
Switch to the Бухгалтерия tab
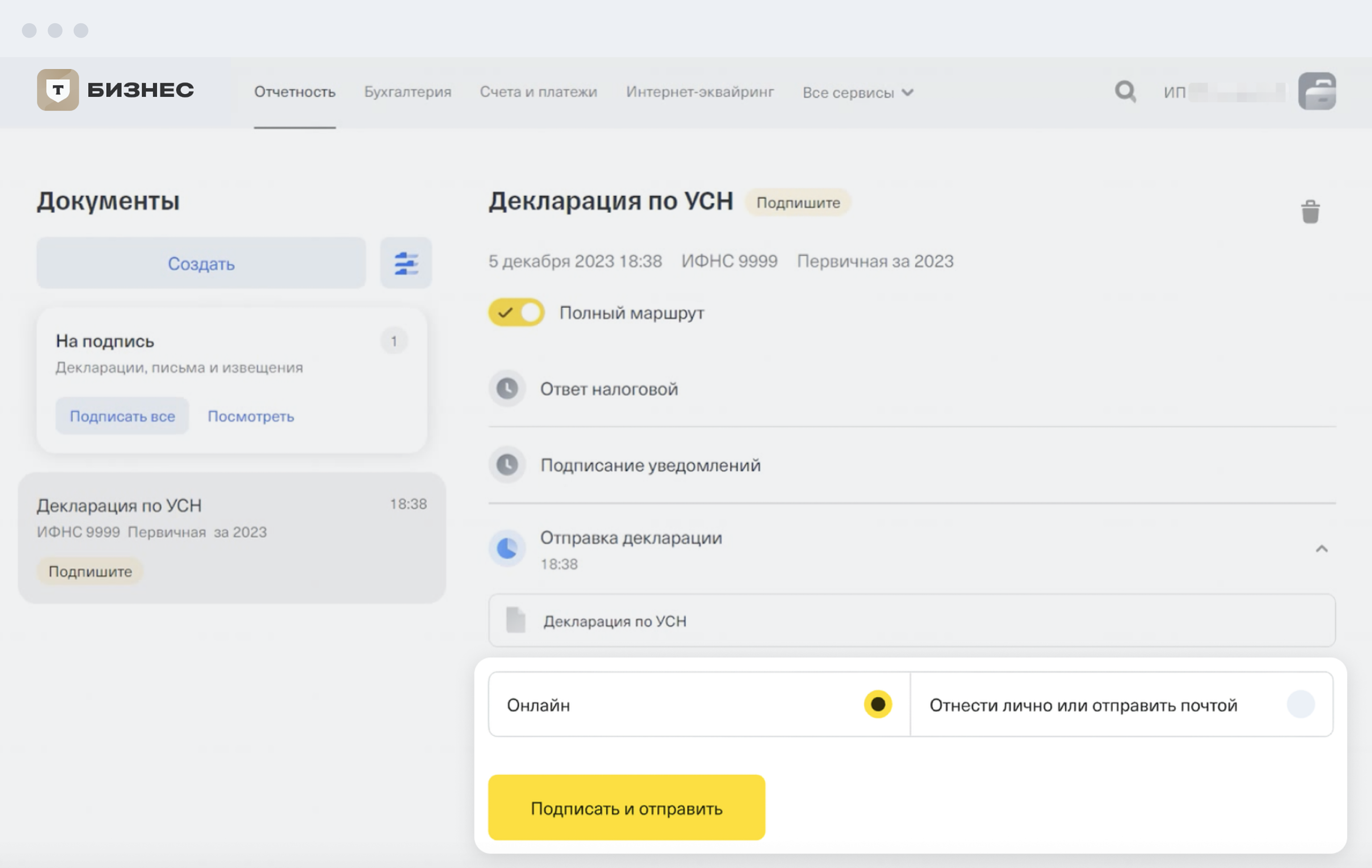click(x=407, y=92)
